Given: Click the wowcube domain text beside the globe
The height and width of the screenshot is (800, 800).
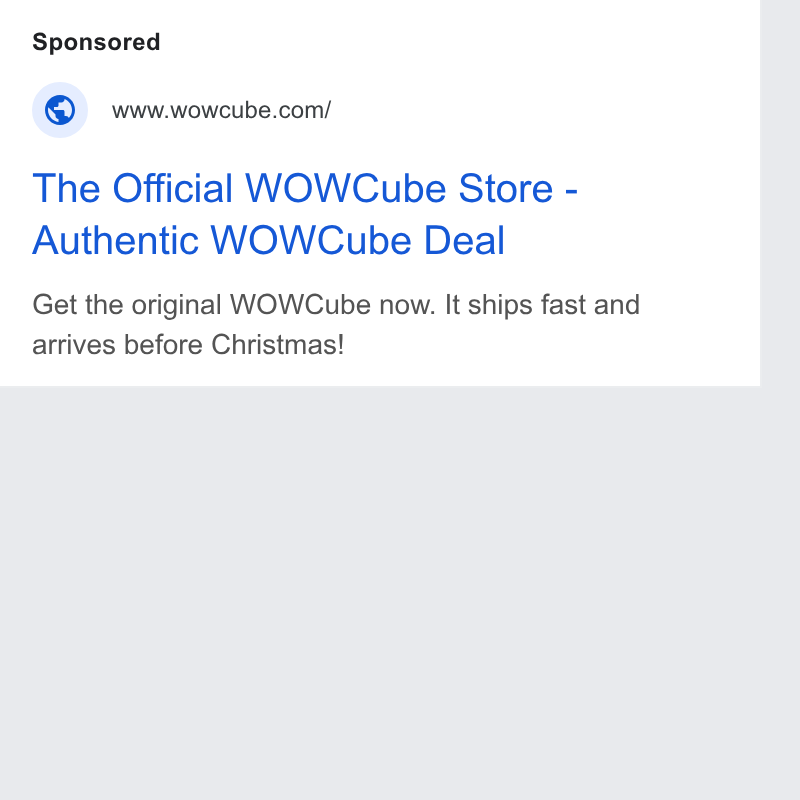Looking at the screenshot, I should click(221, 110).
